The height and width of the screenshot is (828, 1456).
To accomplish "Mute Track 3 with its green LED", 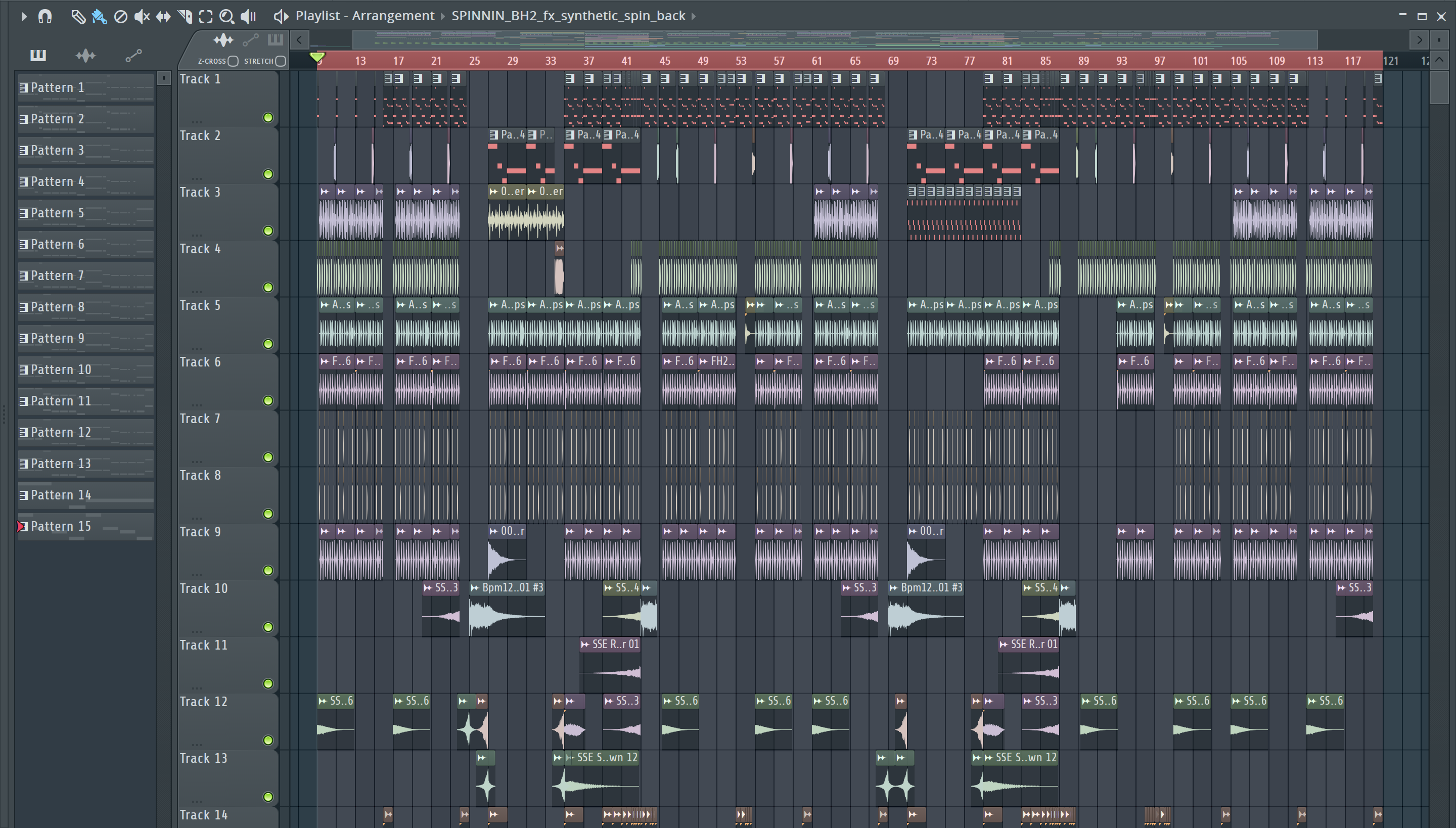I will (x=268, y=231).
